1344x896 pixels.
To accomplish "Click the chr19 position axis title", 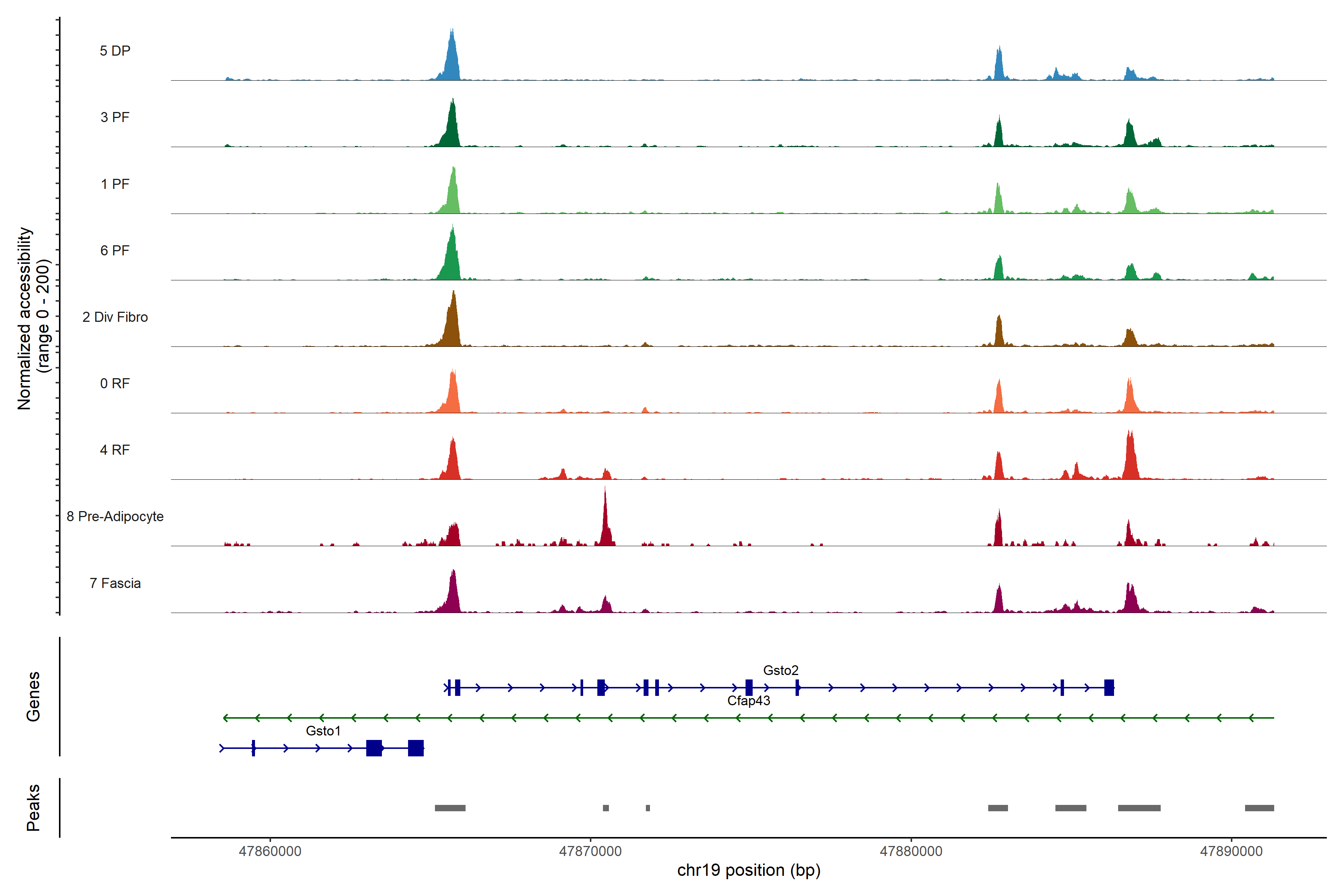I will tap(749, 870).
